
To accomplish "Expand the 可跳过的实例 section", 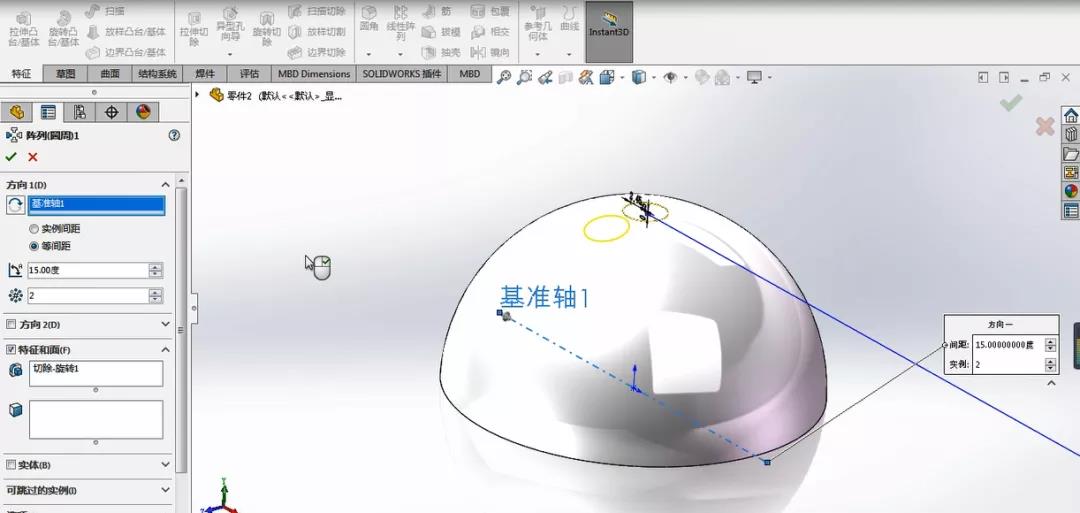I will 165,490.
